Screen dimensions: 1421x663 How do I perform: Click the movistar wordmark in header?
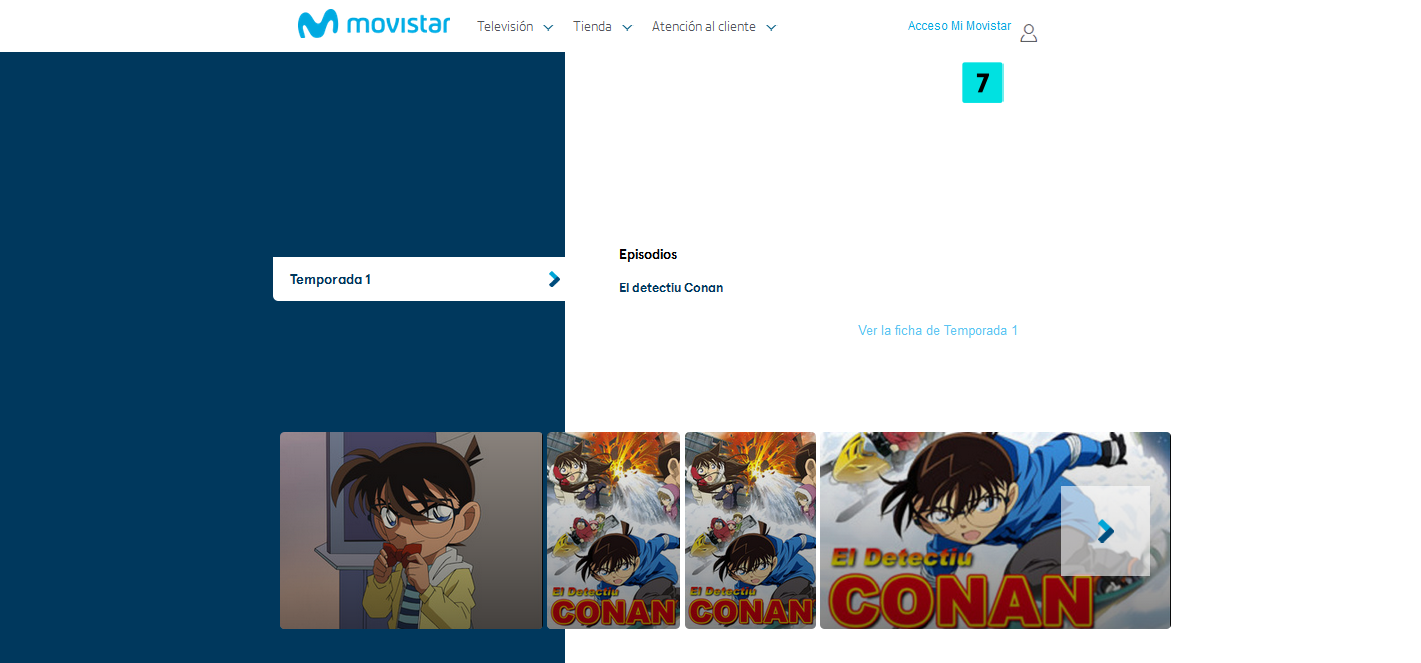[398, 25]
